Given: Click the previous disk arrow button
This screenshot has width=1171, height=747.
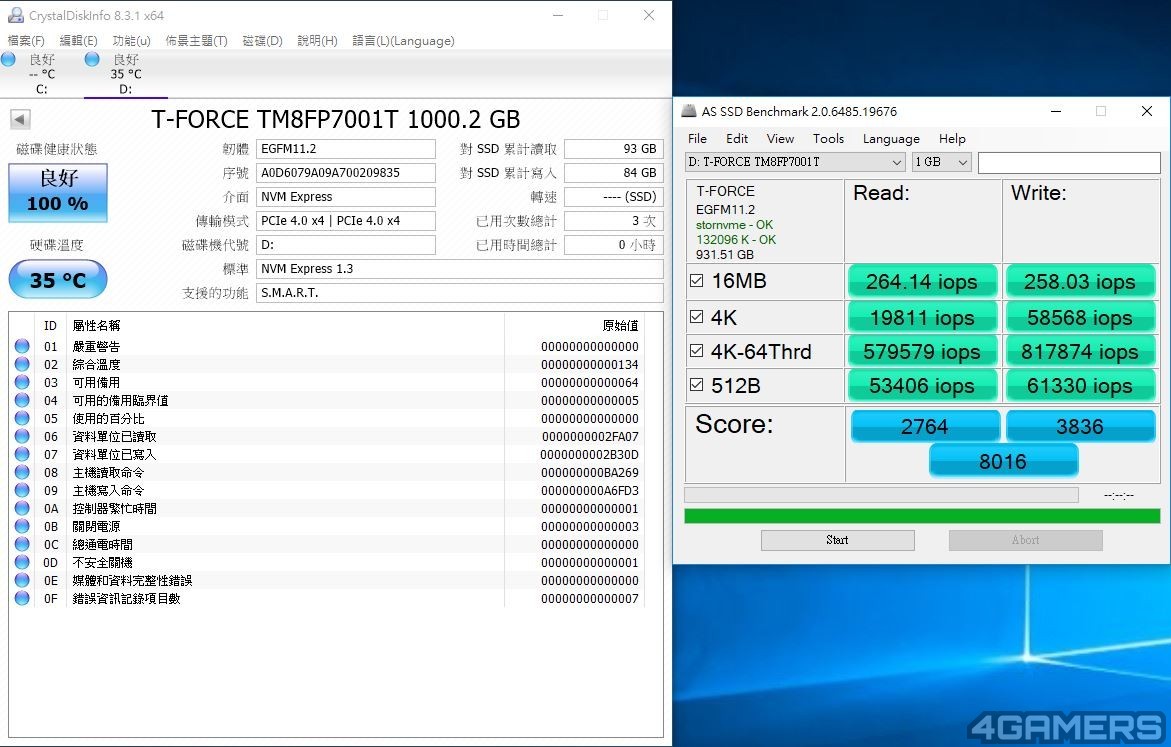Looking at the screenshot, I should tap(20, 119).
